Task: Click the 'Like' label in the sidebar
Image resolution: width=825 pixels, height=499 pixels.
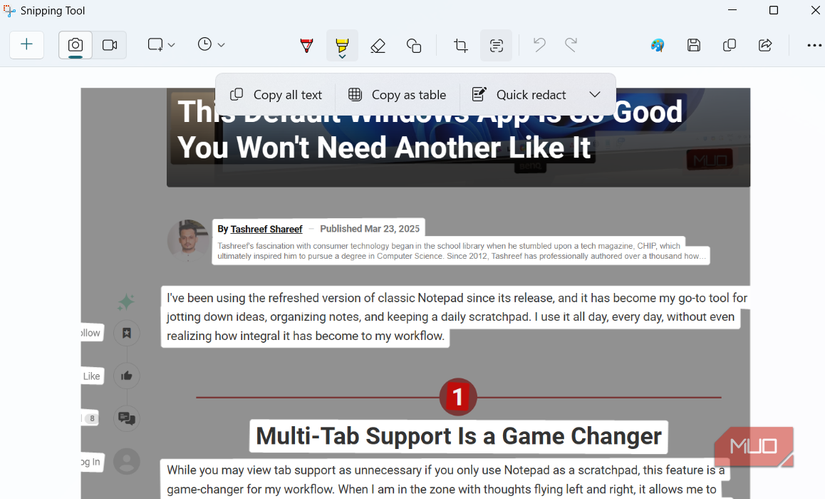Action: click(x=92, y=376)
